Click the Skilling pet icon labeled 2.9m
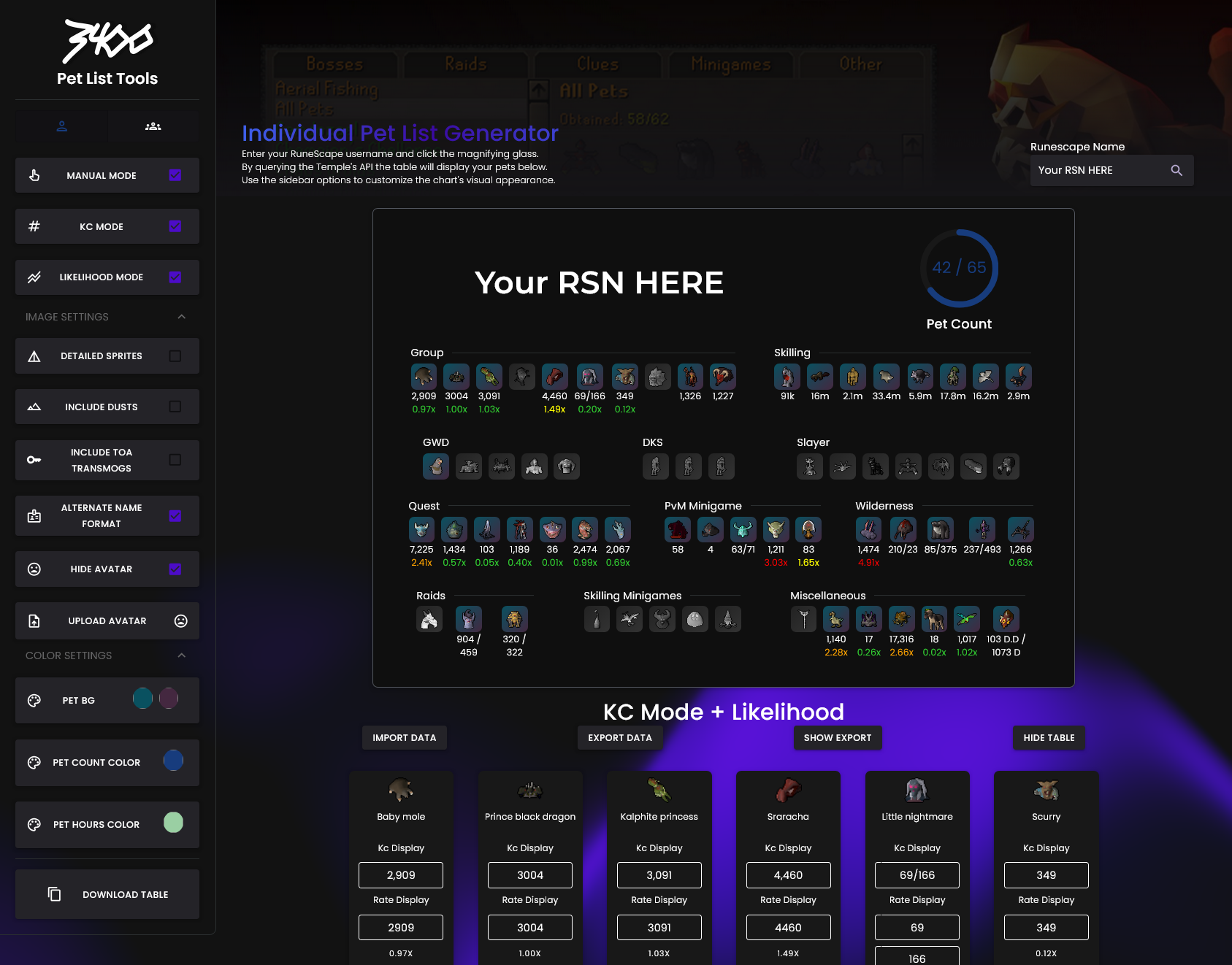 pyautogui.click(x=1019, y=377)
